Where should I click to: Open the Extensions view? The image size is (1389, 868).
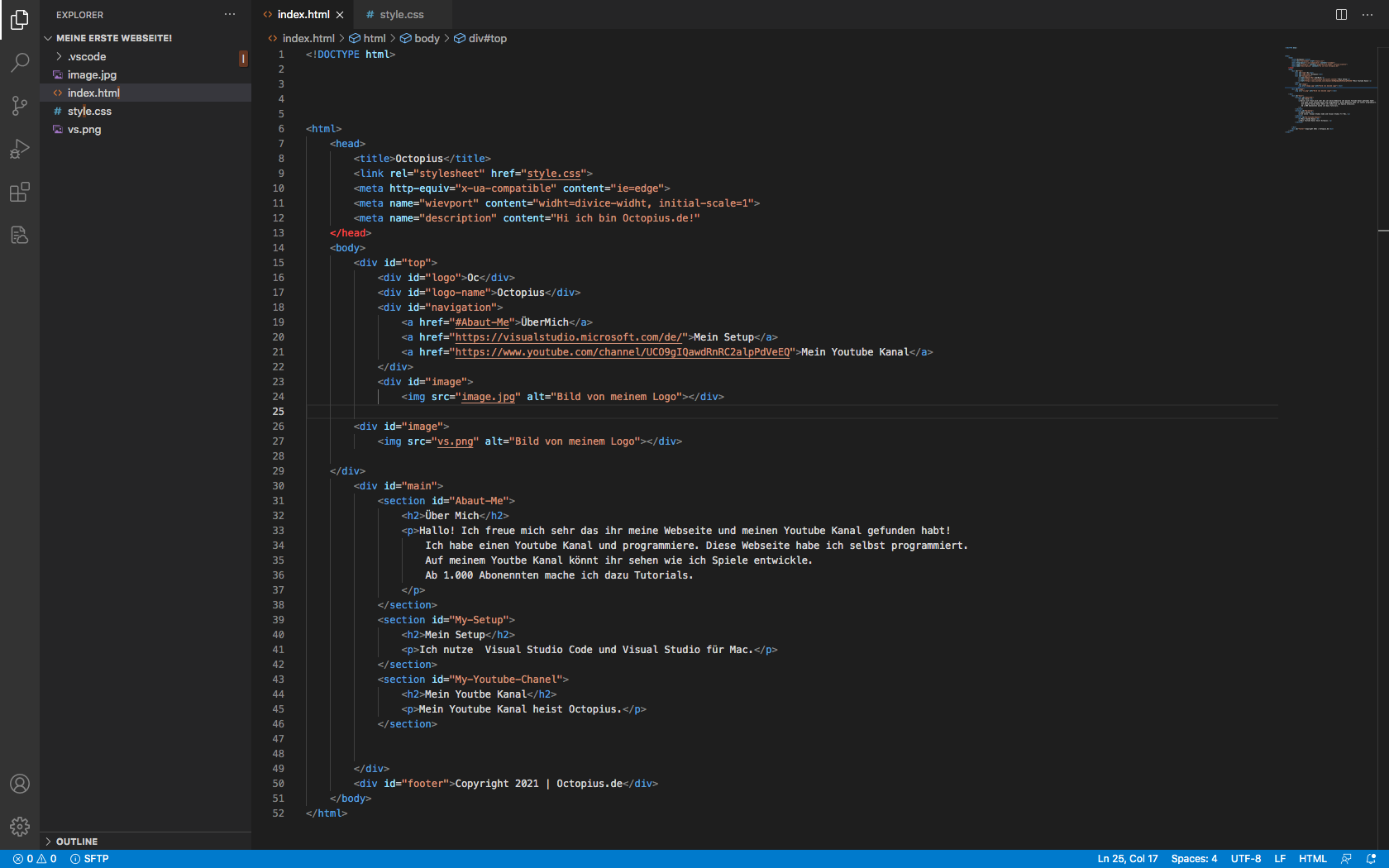20,192
